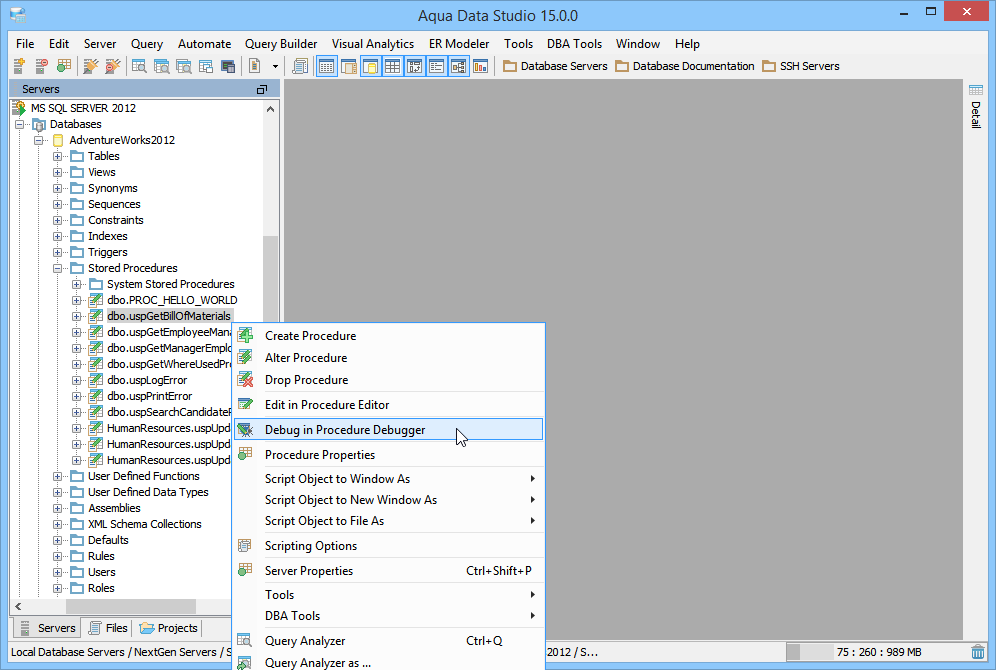This screenshot has width=996, height=670.
Task: Open the Visual Analytics menu
Action: click(373, 44)
